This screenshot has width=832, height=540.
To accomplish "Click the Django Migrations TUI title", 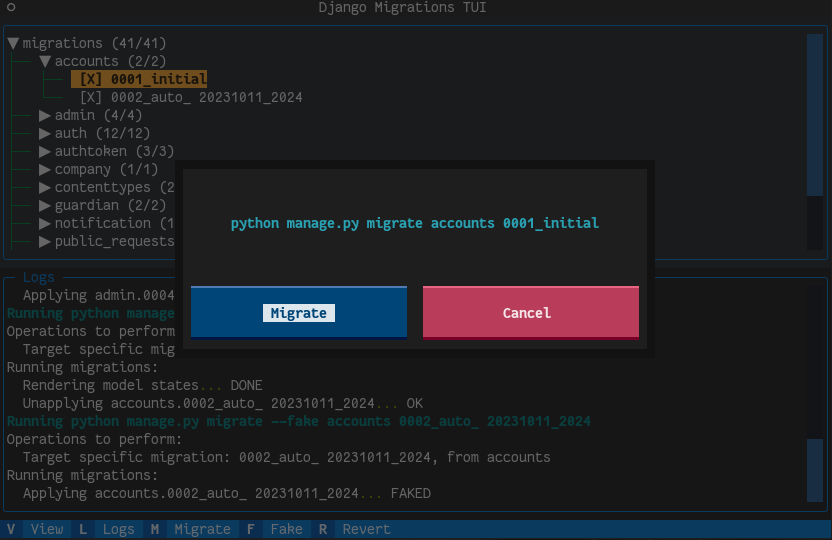I will click(402, 7).
